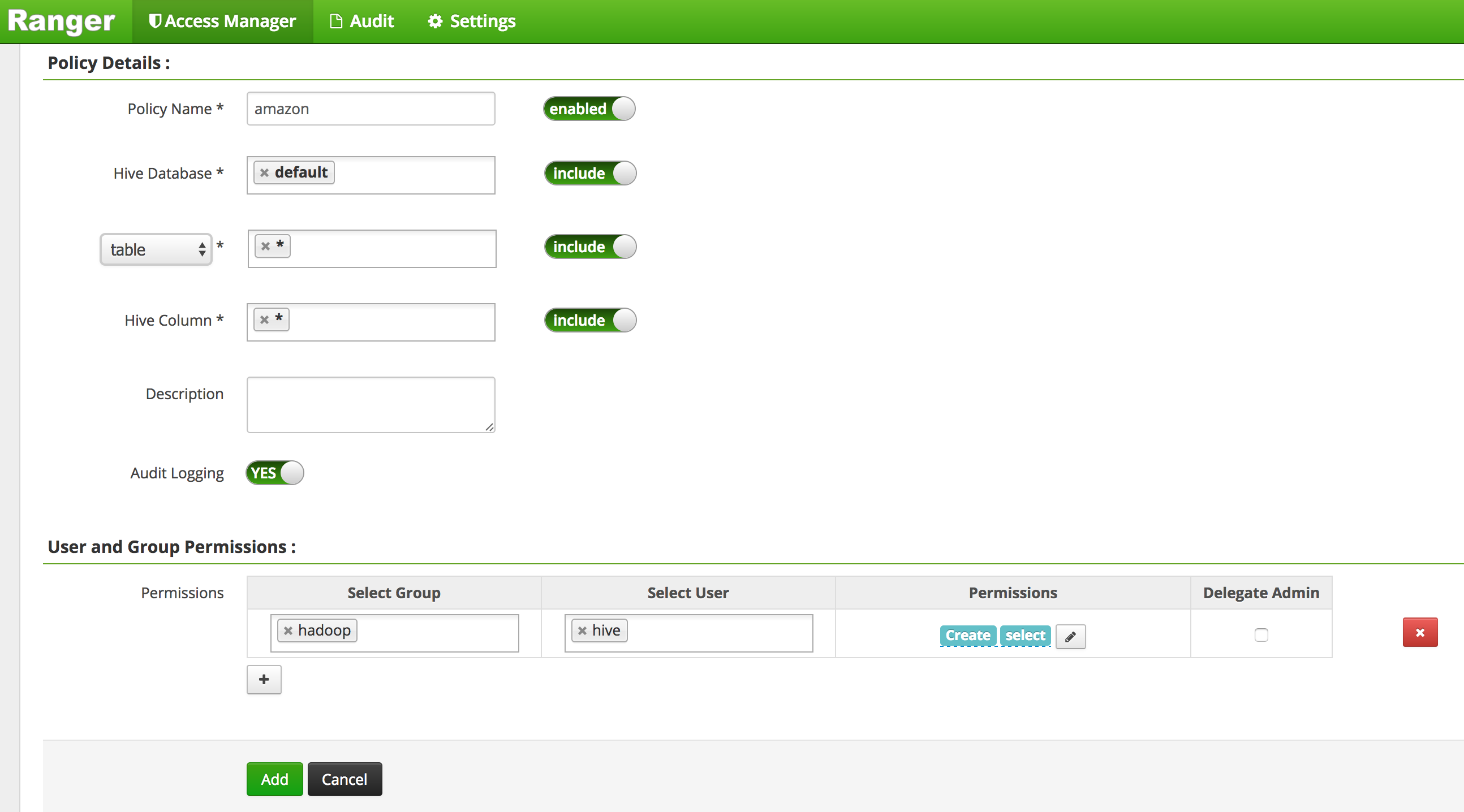
Task: Switch Audit Logging to NO
Action: click(274, 473)
